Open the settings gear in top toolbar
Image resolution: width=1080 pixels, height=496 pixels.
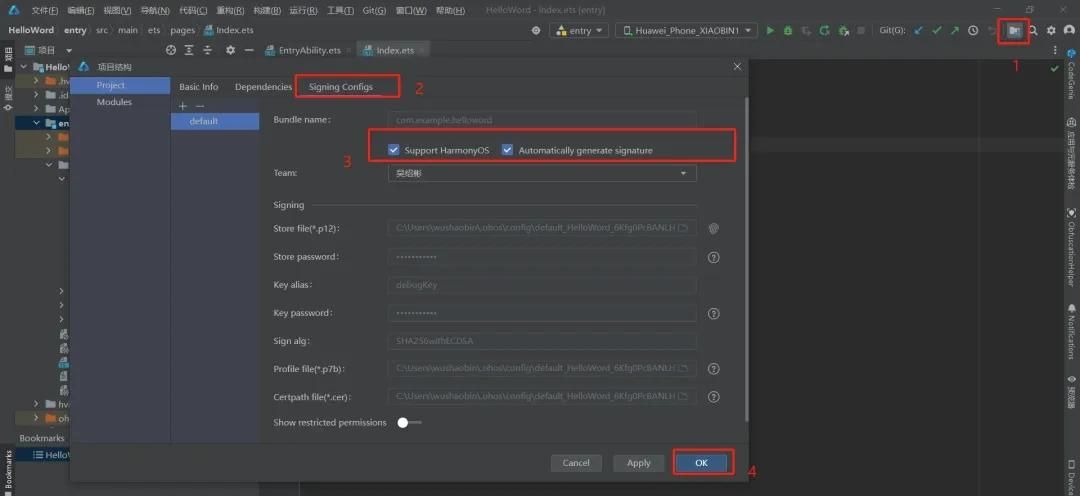[x=1051, y=31]
